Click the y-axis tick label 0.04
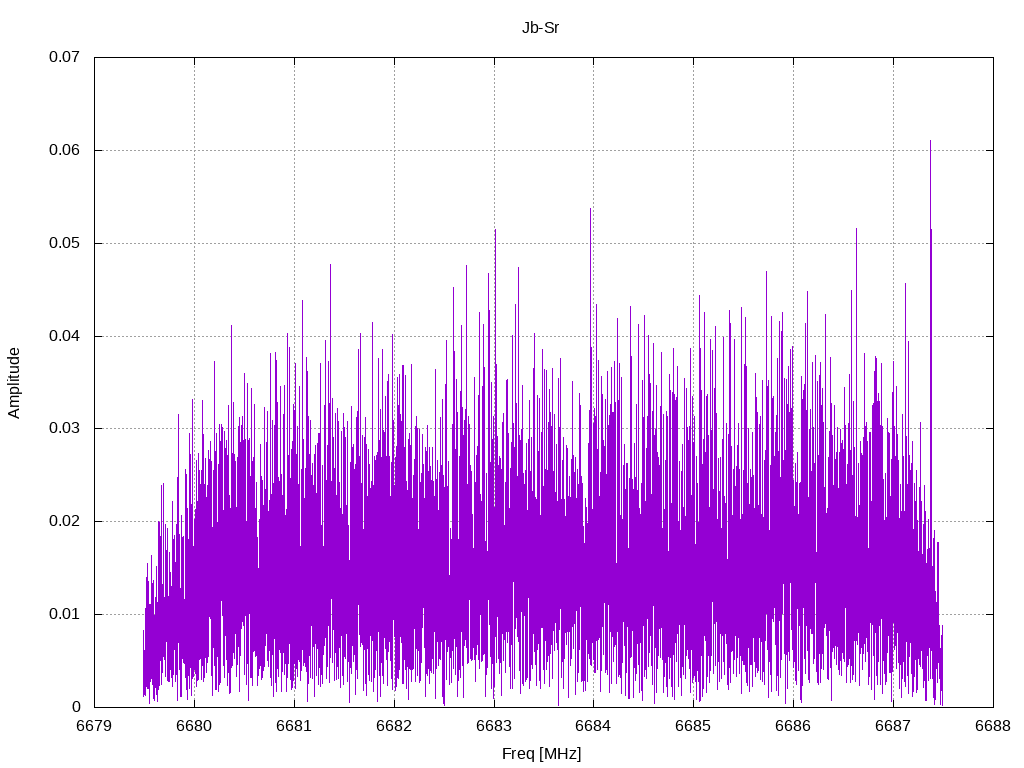 click(64, 336)
